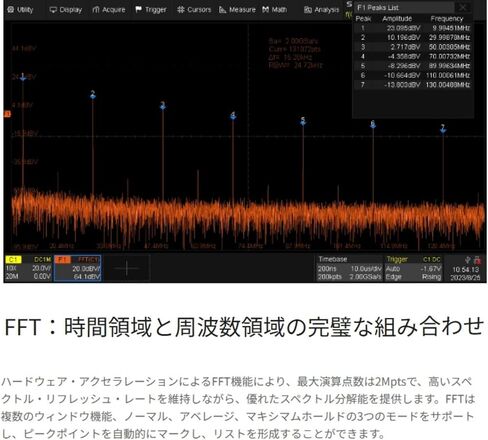Open the Trigger menu
This screenshot has height=440, width=488.
point(151,10)
